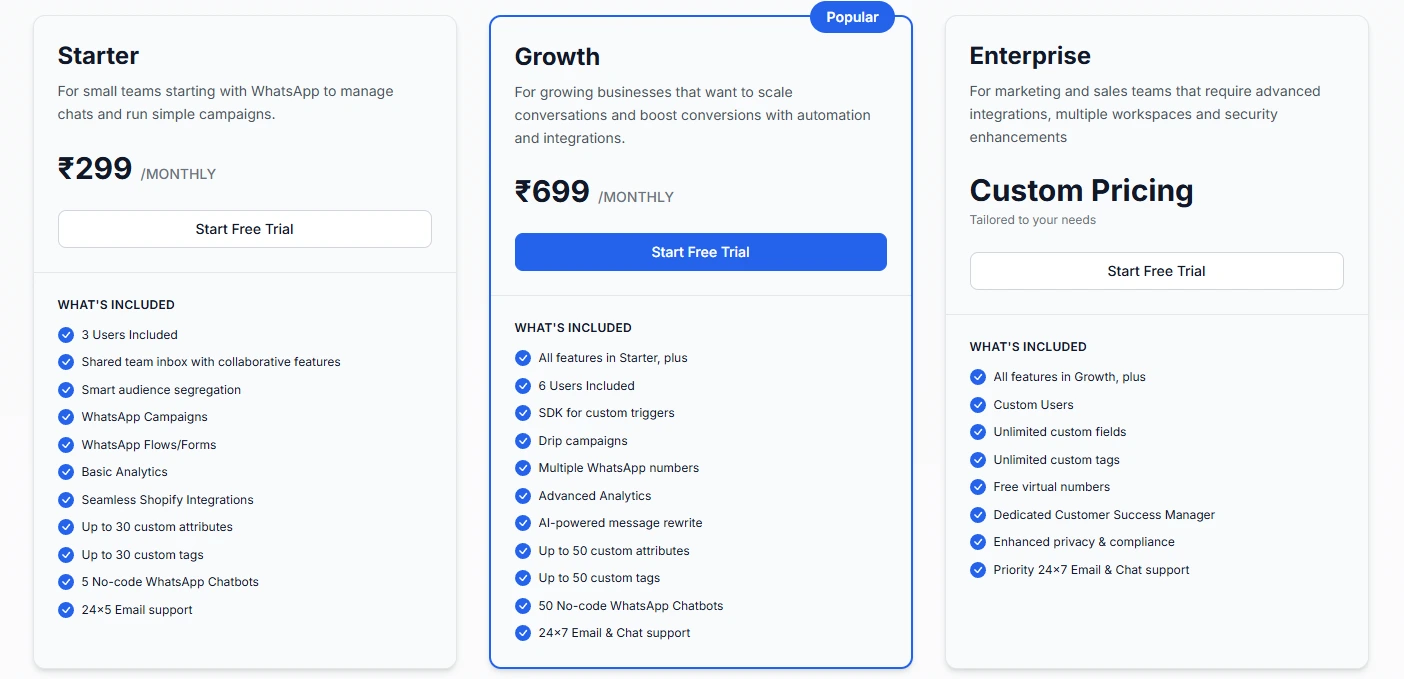Click the checkmark icon beside "3 Users Included"
Image resolution: width=1404 pixels, height=679 pixels.
(x=66, y=335)
